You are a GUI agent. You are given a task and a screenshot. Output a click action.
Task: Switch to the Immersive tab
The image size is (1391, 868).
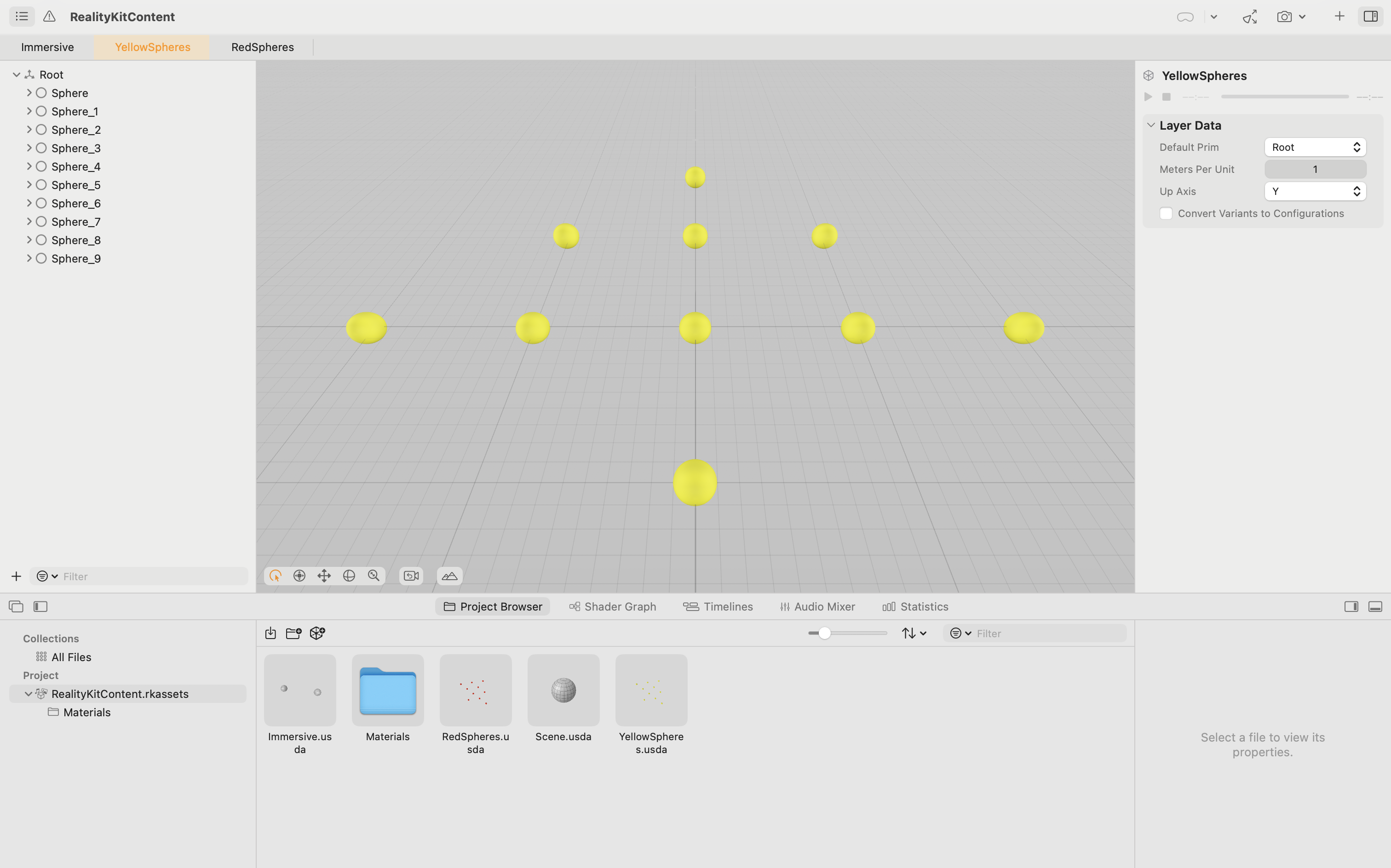point(48,47)
